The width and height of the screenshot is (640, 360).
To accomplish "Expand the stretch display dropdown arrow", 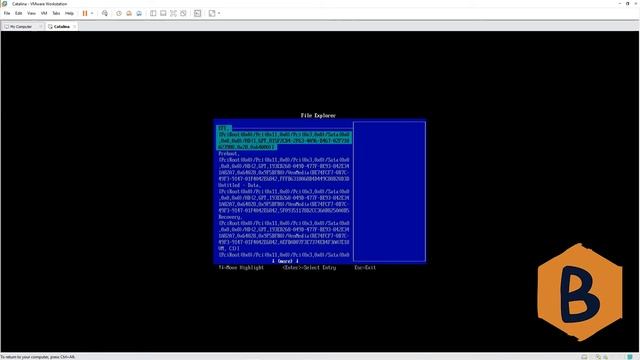I will pyautogui.click(x=219, y=13).
